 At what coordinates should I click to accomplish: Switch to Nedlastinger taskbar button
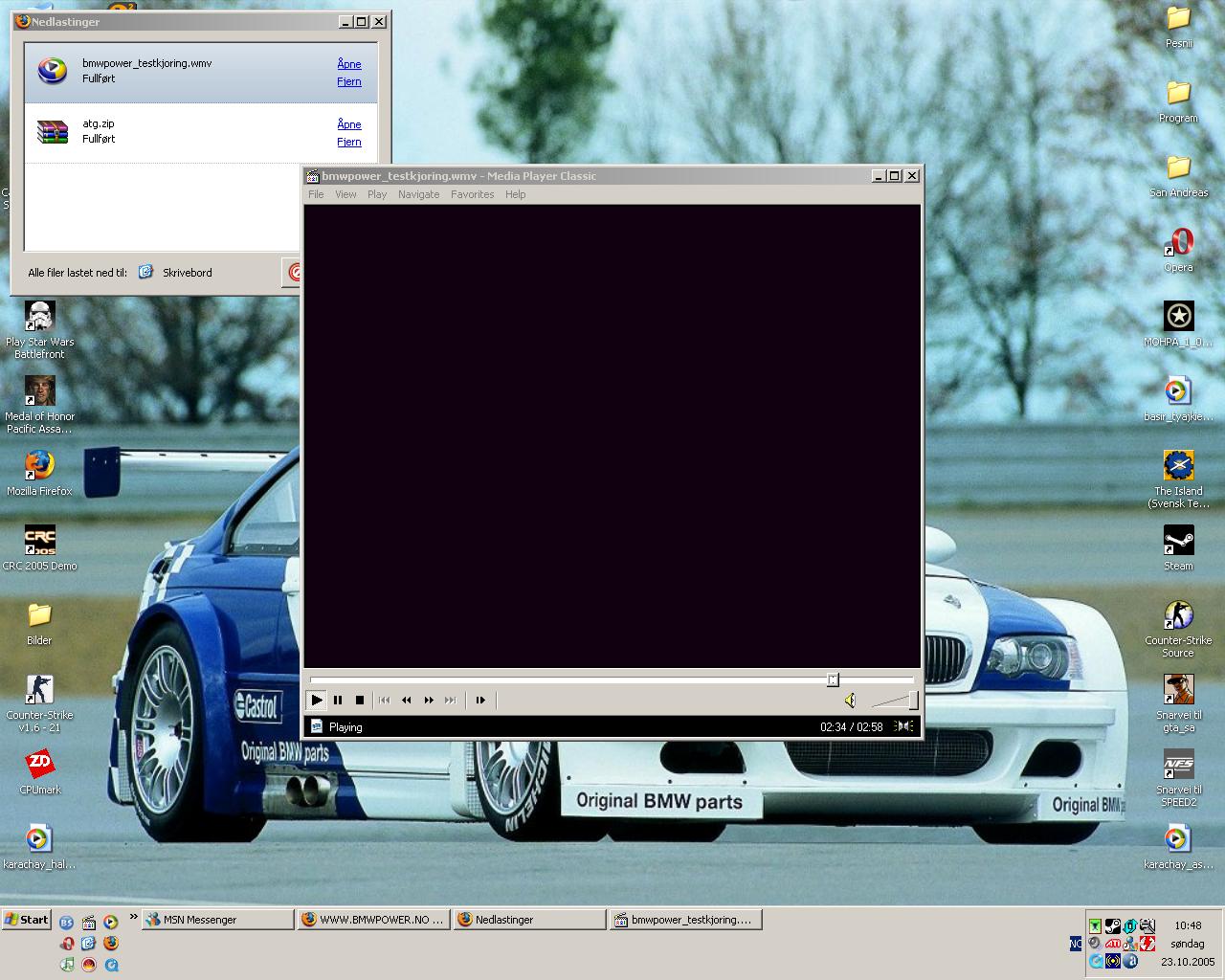tap(529, 920)
